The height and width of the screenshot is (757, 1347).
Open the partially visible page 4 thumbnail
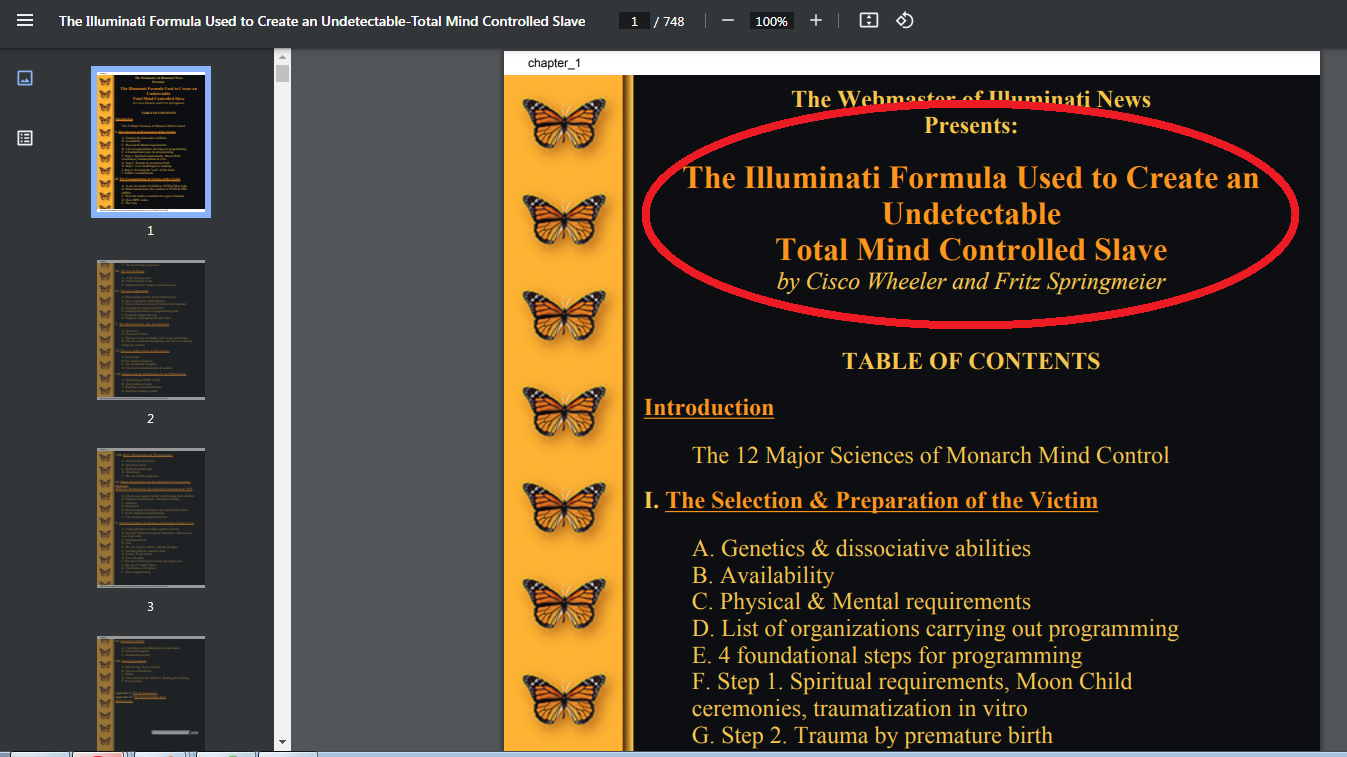coord(151,692)
